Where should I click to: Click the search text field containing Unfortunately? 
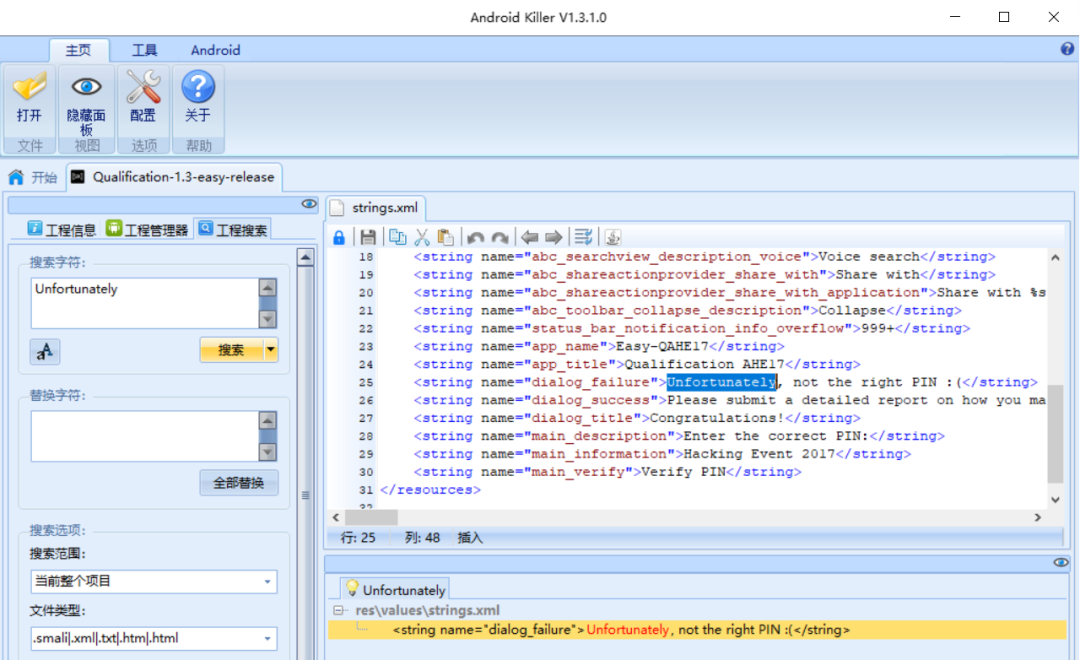pyautogui.click(x=145, y=303)
